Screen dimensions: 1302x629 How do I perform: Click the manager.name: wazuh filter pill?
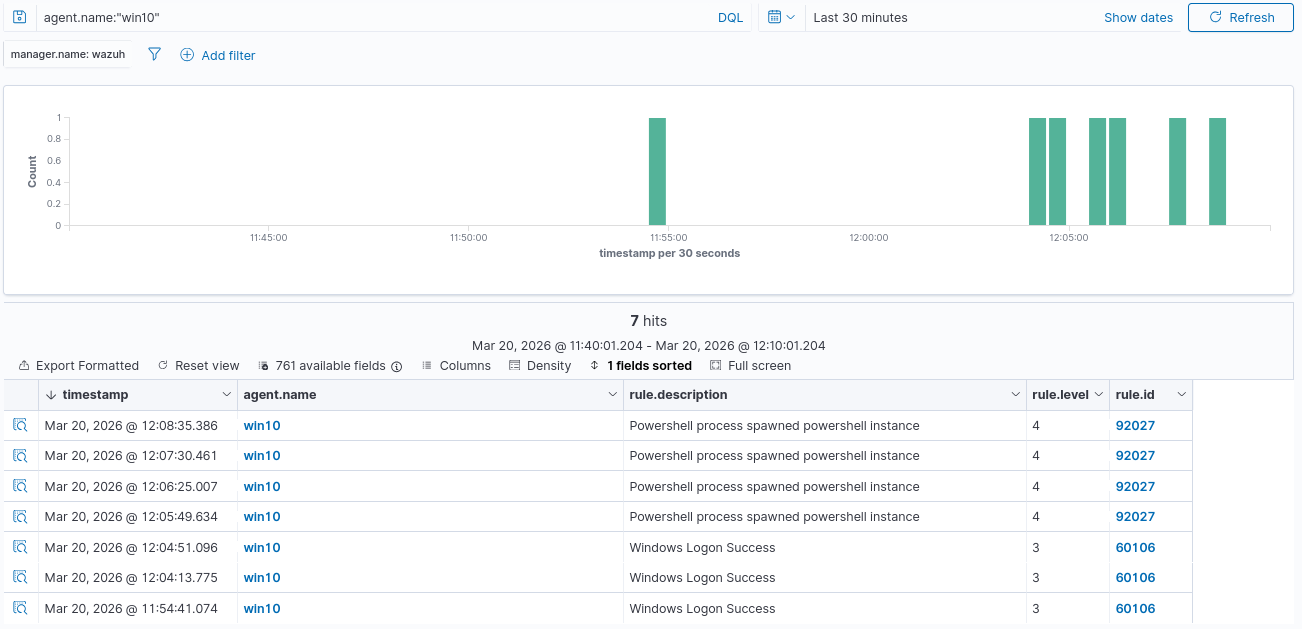tap(68, 54)
